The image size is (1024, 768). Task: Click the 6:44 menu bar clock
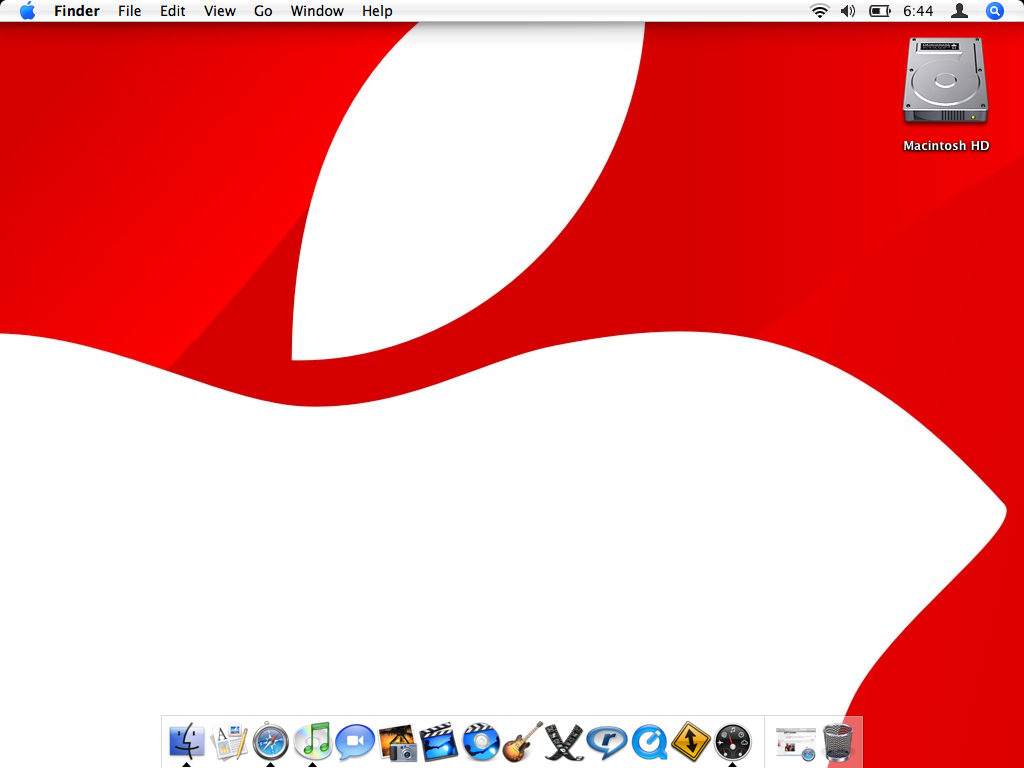(918, 11)
